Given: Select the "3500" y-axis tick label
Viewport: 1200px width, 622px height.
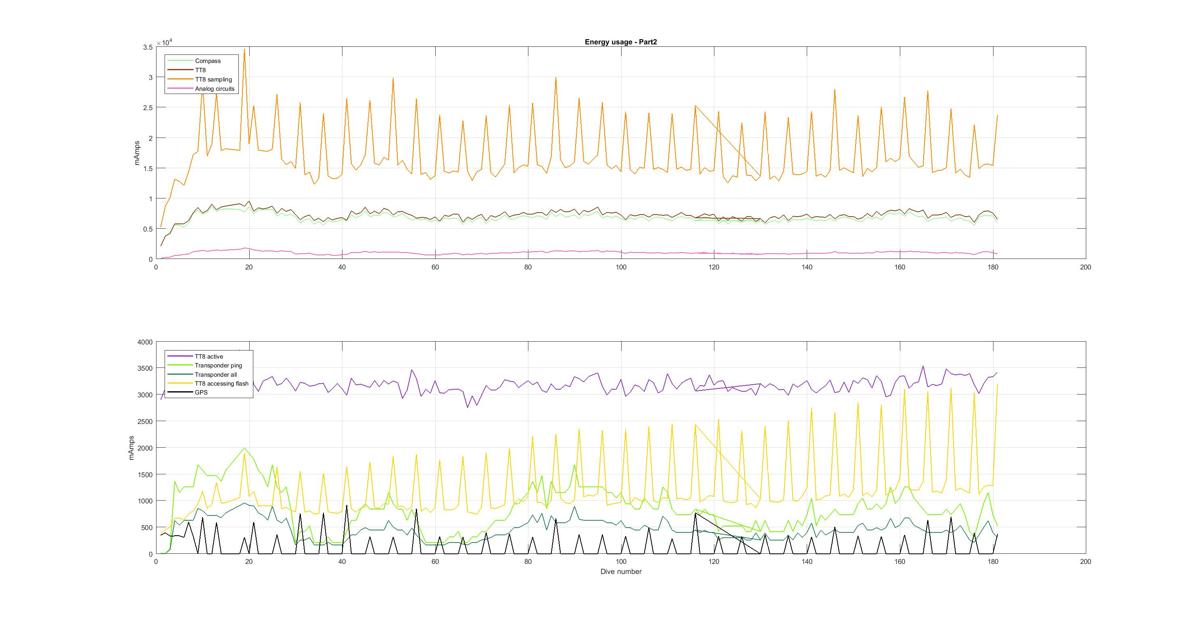Looking at the screenshot, I should click(x=143, y=368).
